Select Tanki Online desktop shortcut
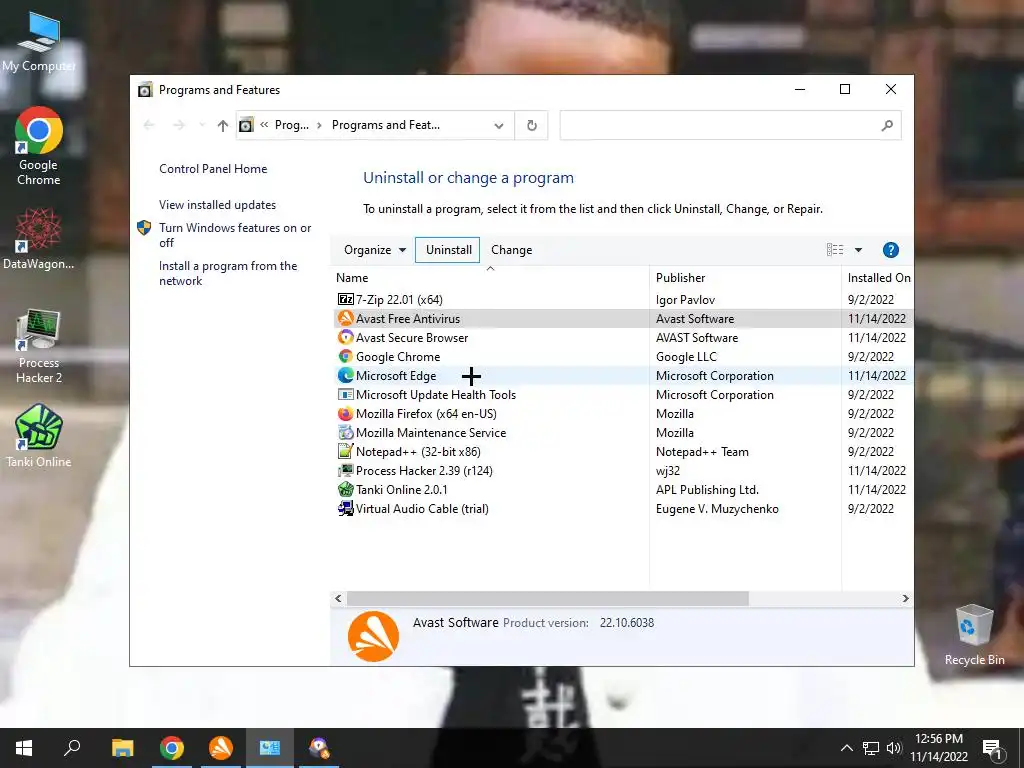Viewport: 1024px width, 768px height. coord(39,436)
